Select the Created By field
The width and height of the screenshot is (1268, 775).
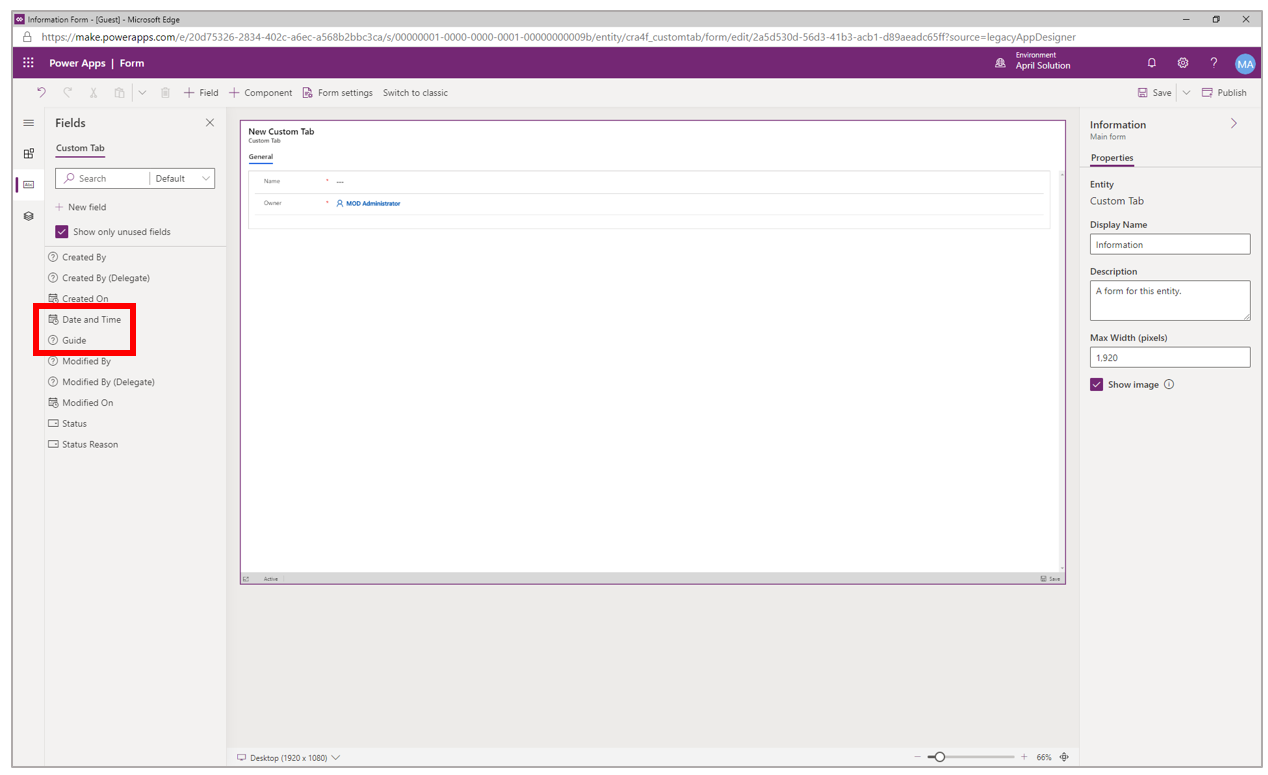[x=77, y=257]
